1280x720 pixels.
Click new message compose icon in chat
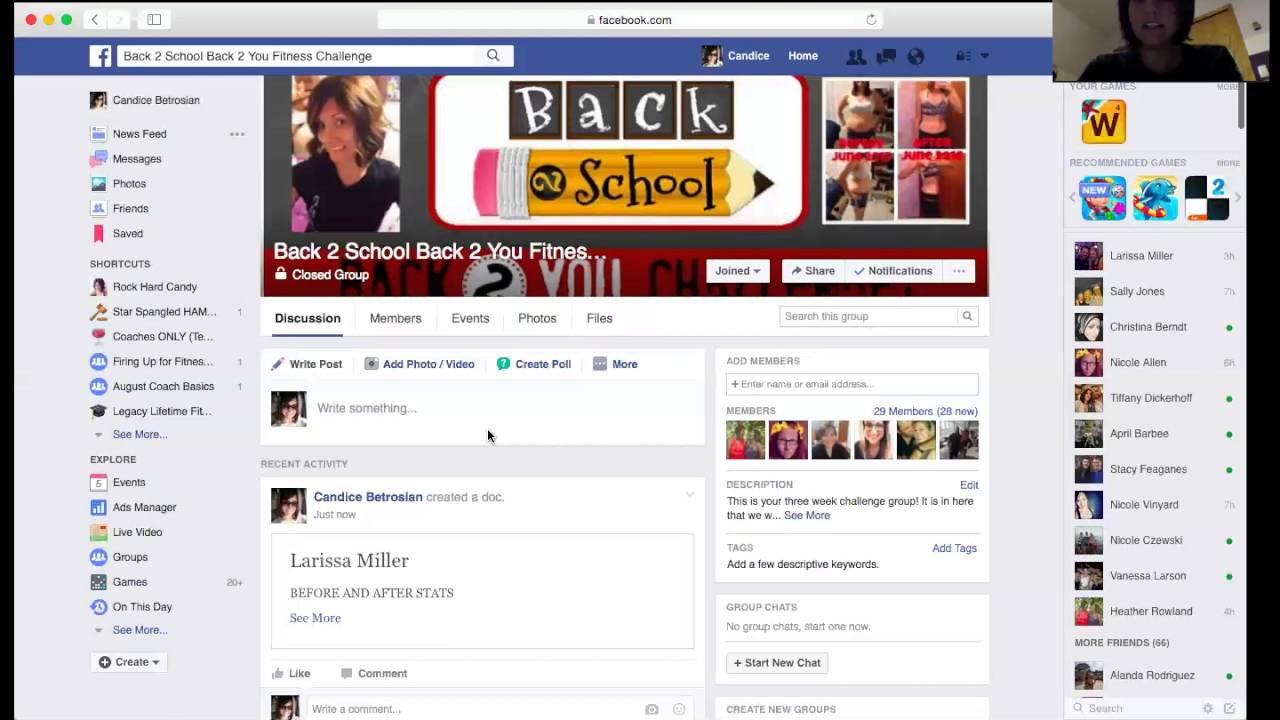coord(1229,708)
